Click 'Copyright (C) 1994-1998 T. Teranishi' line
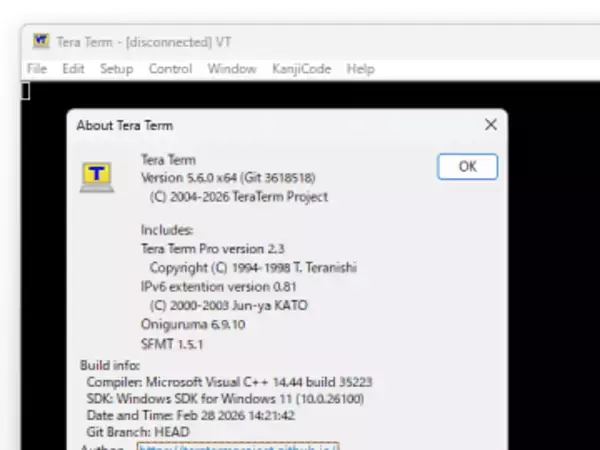This screenshot has width=600, height=450. pos(253,267)
